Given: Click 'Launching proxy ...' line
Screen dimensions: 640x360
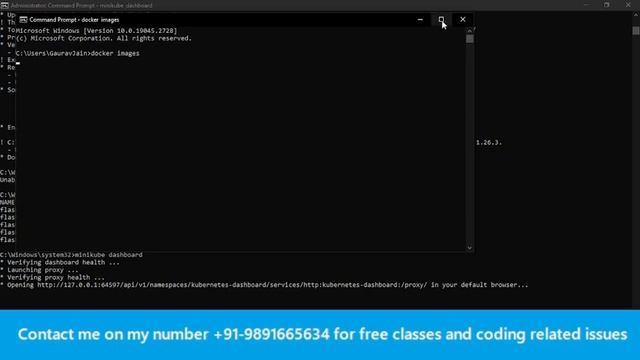Looking at the screenshot, I should point(39,270).
